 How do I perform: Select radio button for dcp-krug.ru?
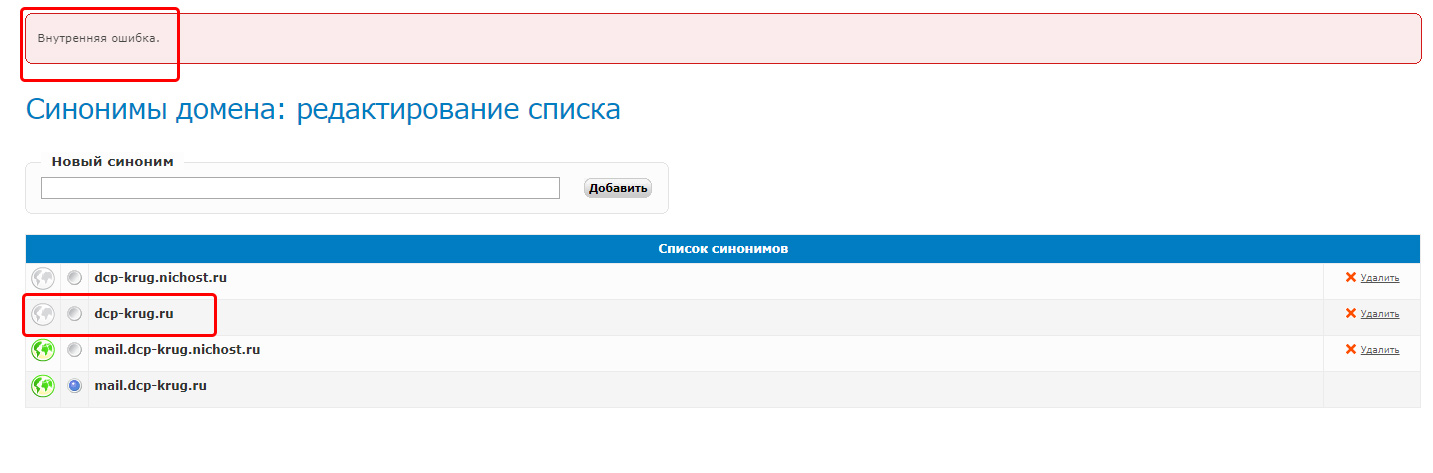pos(74,314)
